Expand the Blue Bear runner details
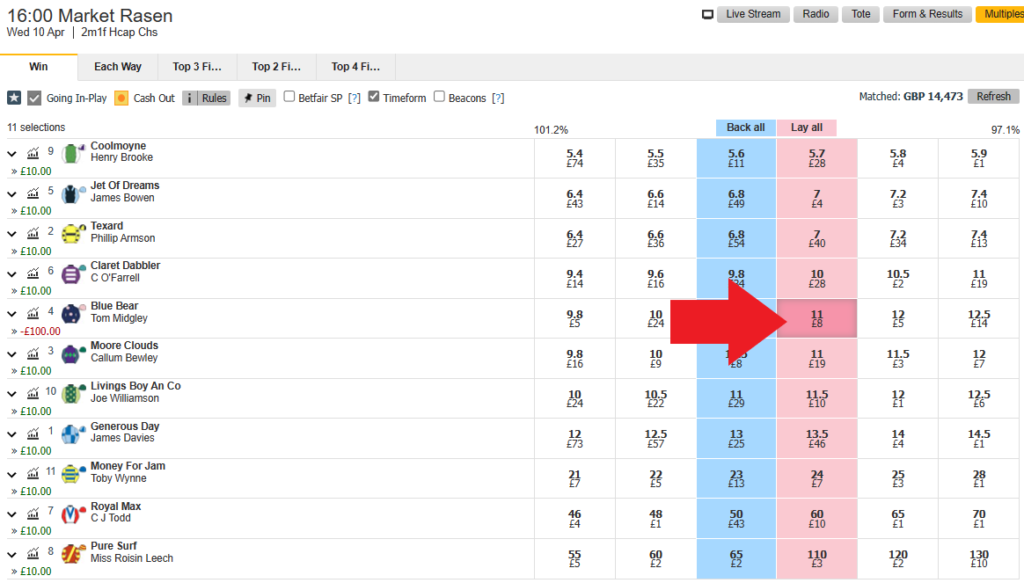Image resolution: width=1024 pixels, height=583 pixels. click(x=12, y=314)
